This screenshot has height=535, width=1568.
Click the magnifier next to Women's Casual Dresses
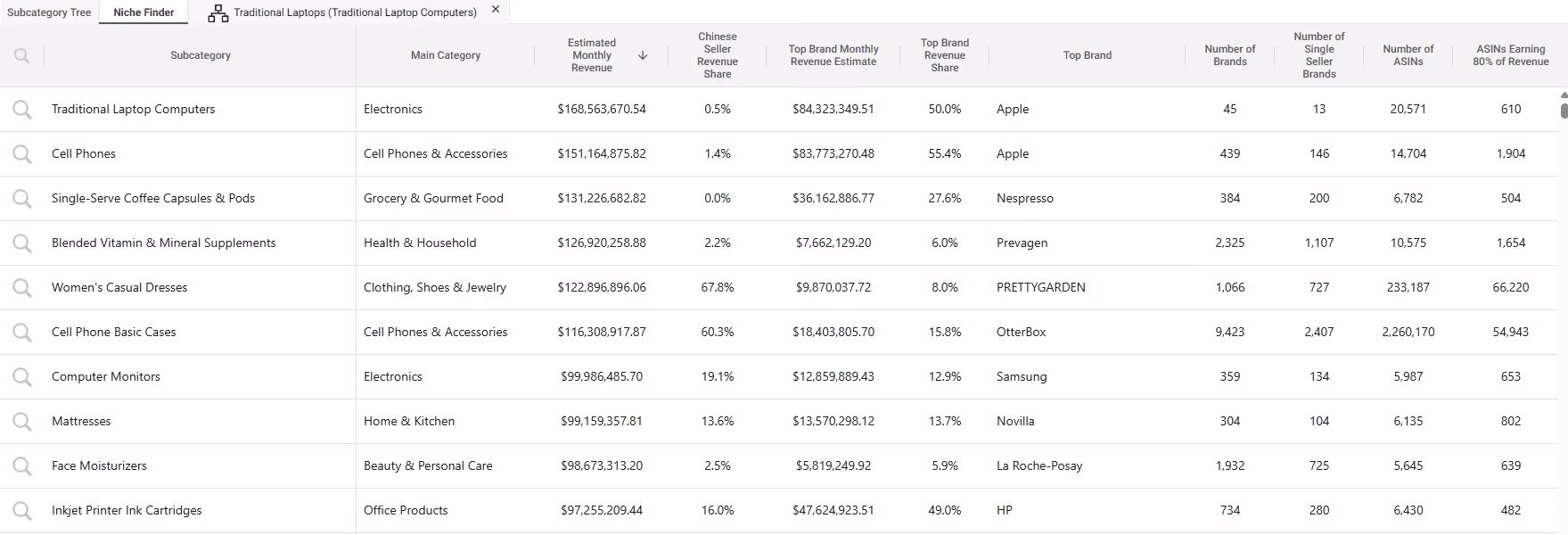tap(21, 288)
